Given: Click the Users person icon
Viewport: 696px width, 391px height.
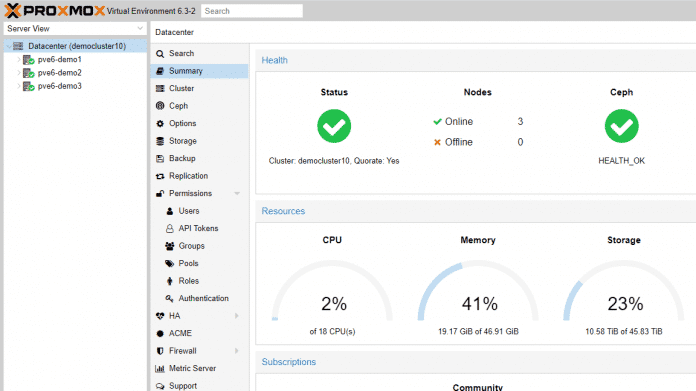Looking at the screenshot, I should [170, 211].
